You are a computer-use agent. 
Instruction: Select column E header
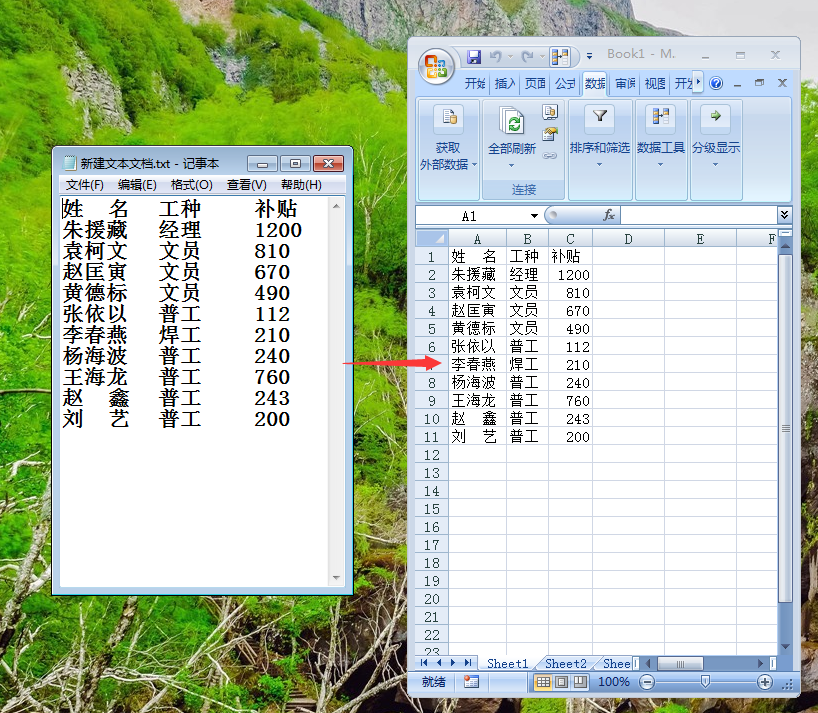(700, 239)
